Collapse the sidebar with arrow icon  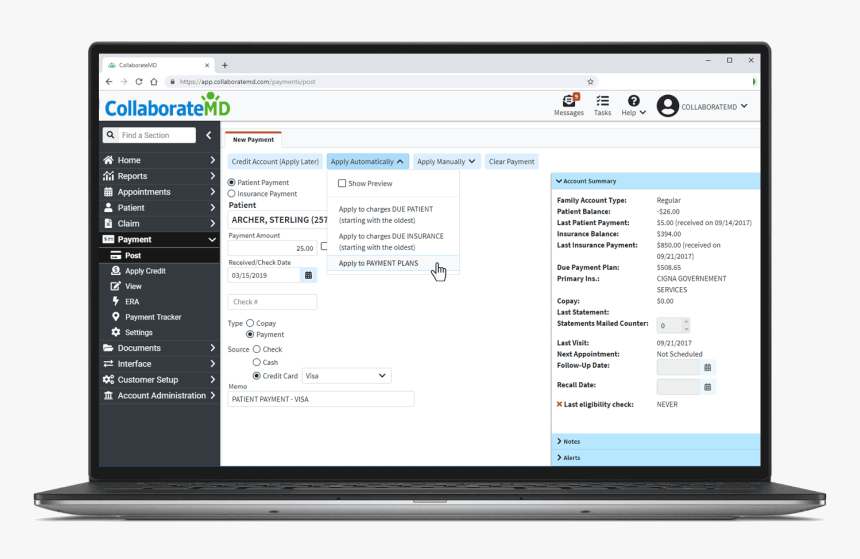click(x=208, y=135)
